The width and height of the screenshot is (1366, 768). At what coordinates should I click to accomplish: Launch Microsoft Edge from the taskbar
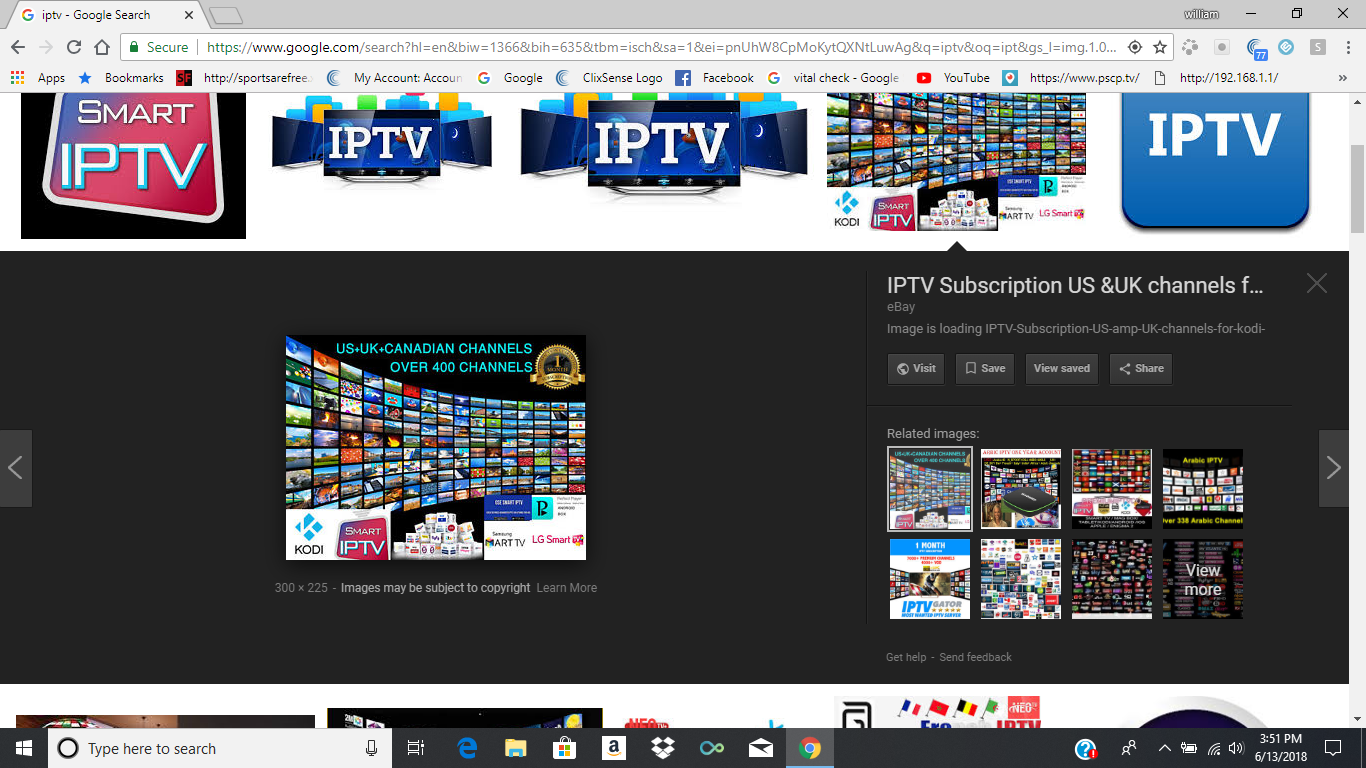click(x=467, y=748)
